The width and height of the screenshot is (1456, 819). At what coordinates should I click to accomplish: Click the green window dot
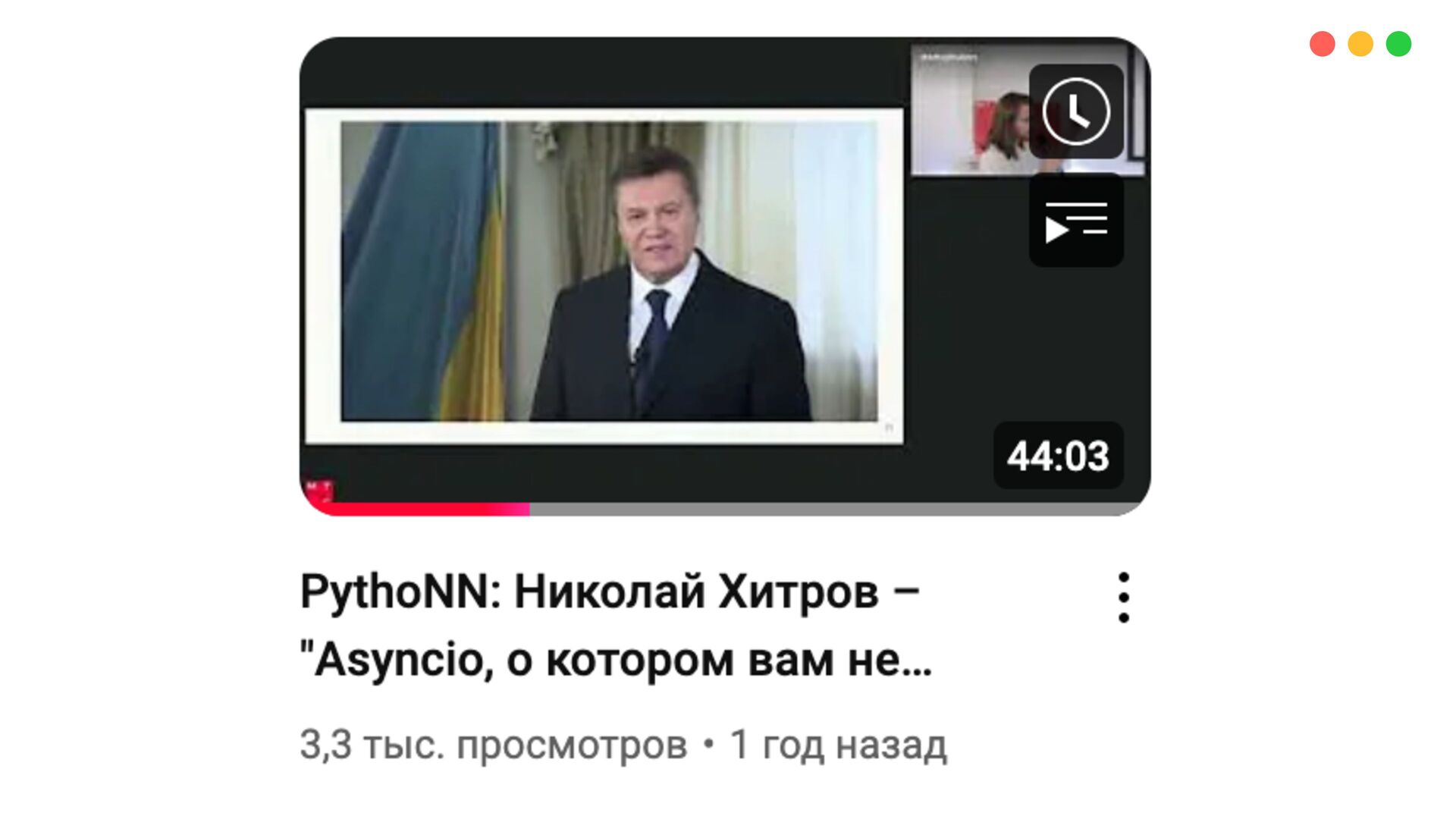tap(1398, 44)
